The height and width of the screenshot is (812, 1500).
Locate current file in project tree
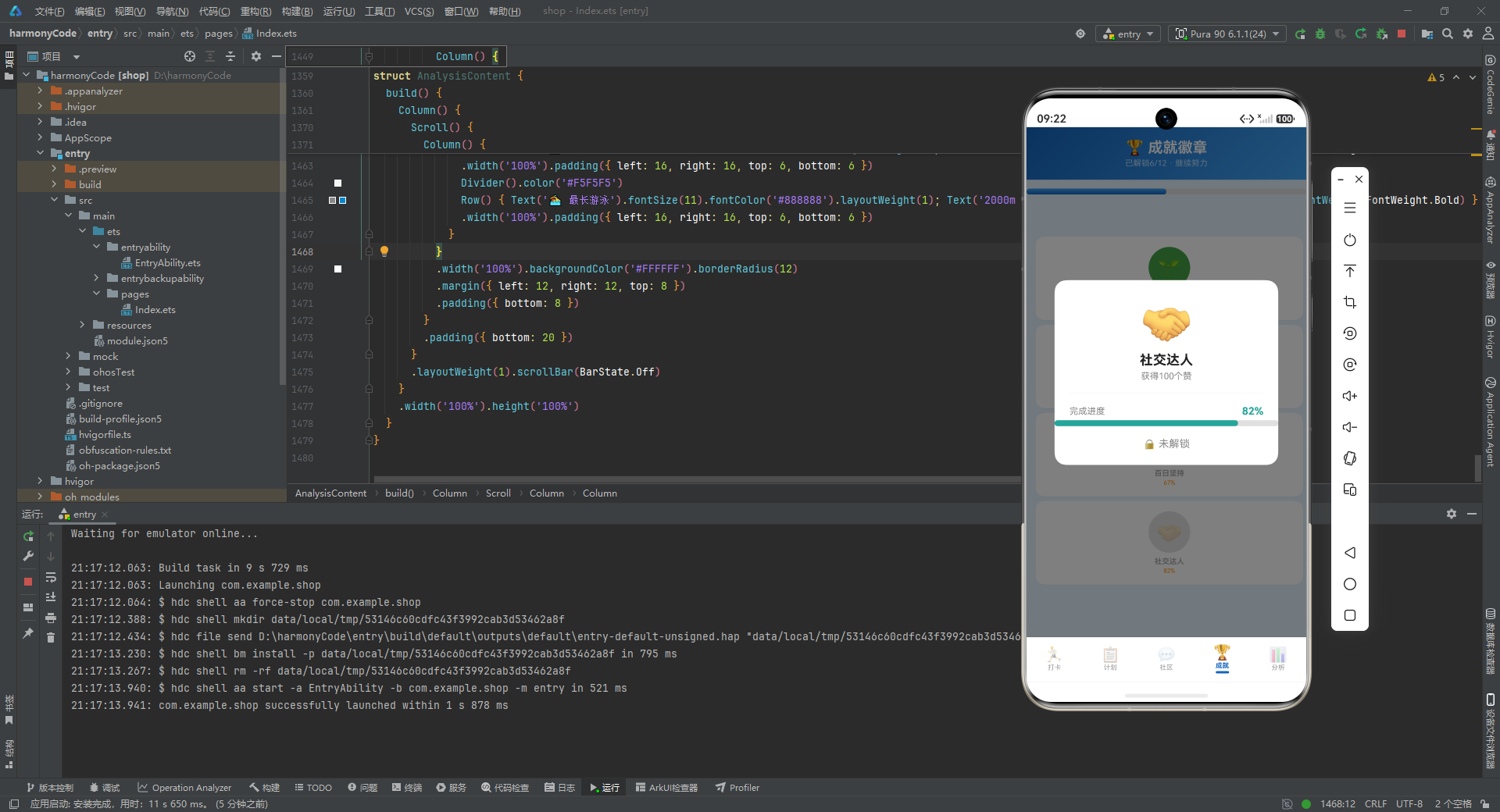(190, 56)
